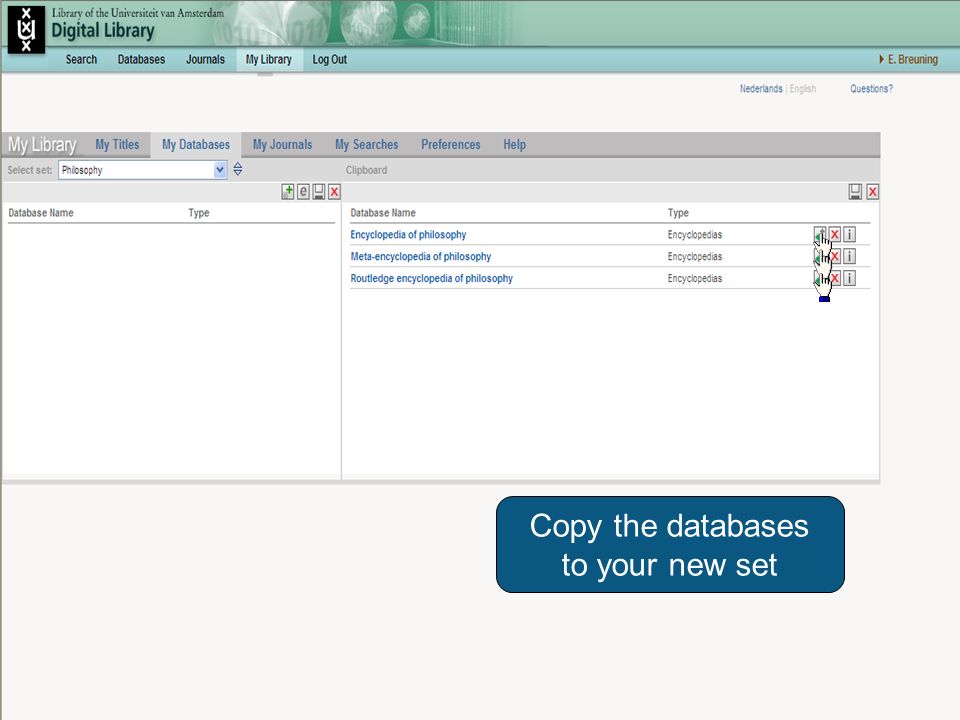
Task: Open the My Library menu
Action: tap(269, 59)
